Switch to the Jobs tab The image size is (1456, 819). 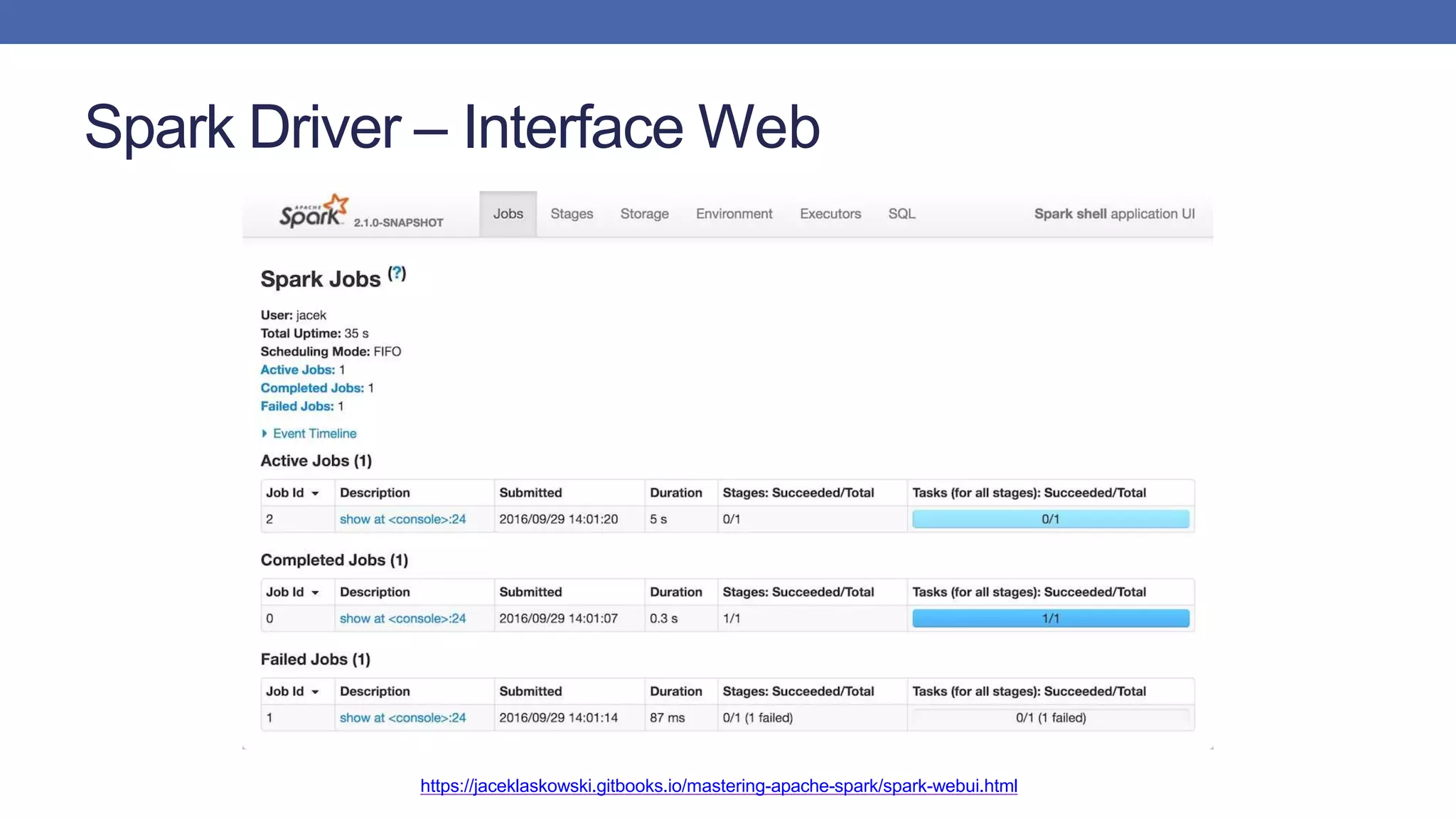tap(508, 214)
